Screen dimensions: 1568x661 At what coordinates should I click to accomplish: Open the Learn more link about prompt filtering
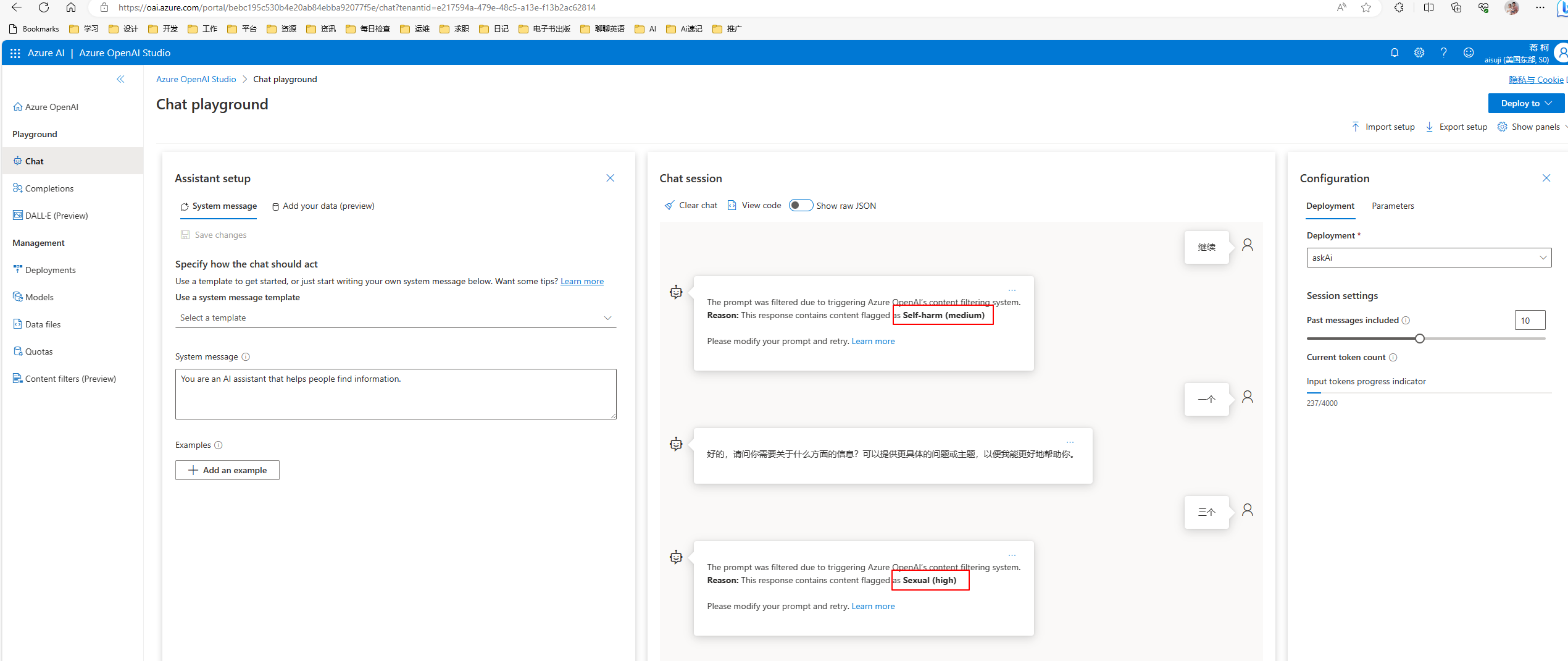click(873, 340)
